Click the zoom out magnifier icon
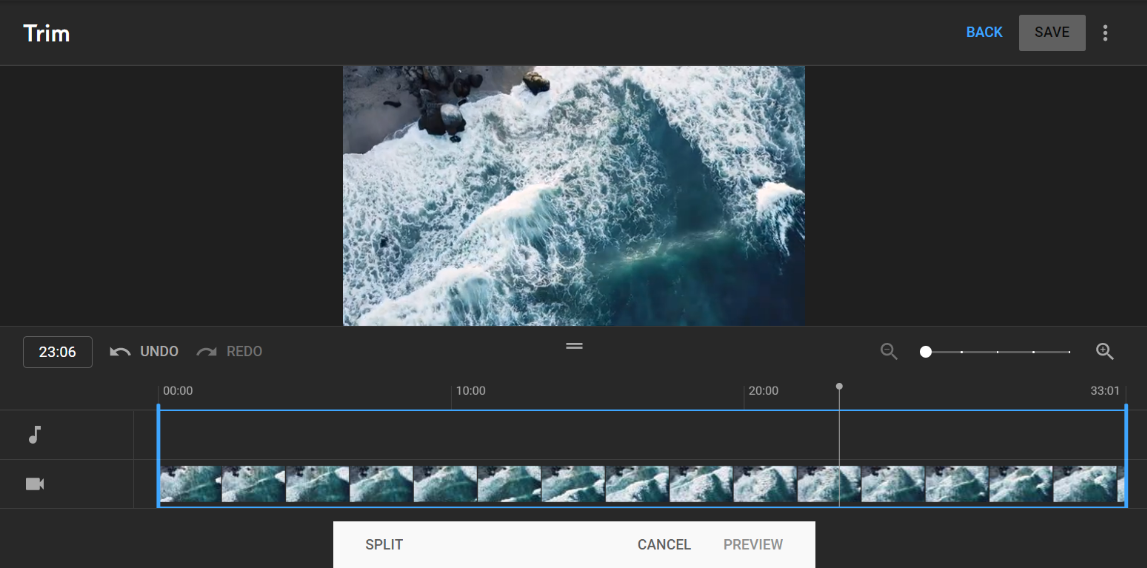The height and width of the screenshot is (568, 1147). tap(889, 351)
